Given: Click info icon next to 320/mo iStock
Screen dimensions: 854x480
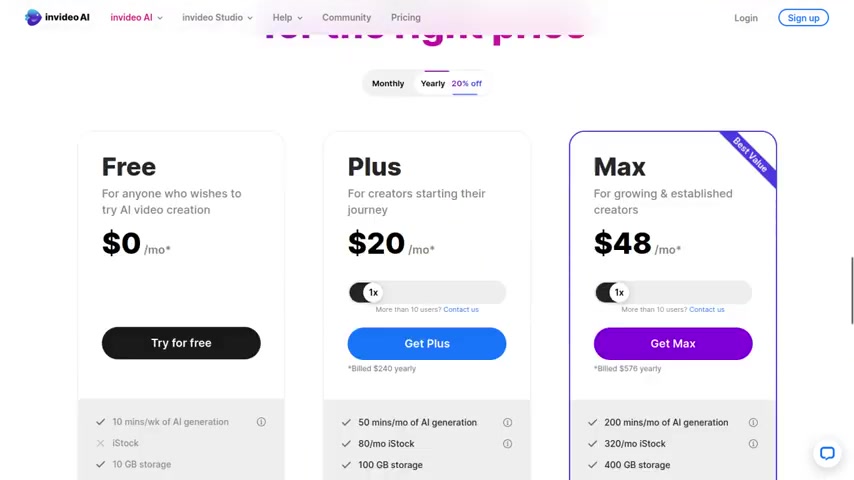Looking at the screenshot, I should click(x=753, y=443).
